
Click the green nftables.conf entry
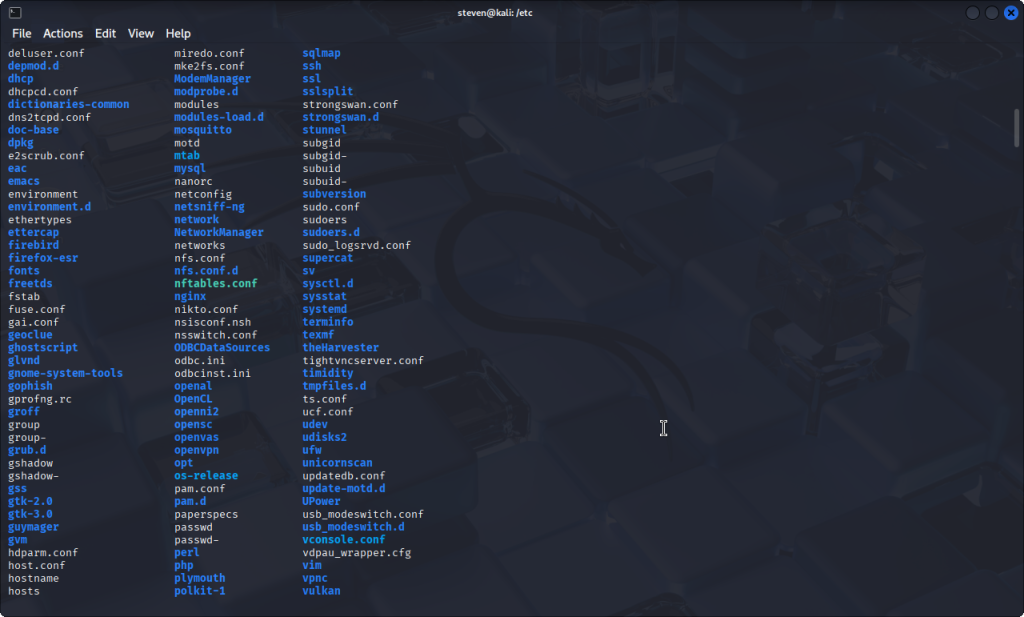tap(215, 284)
